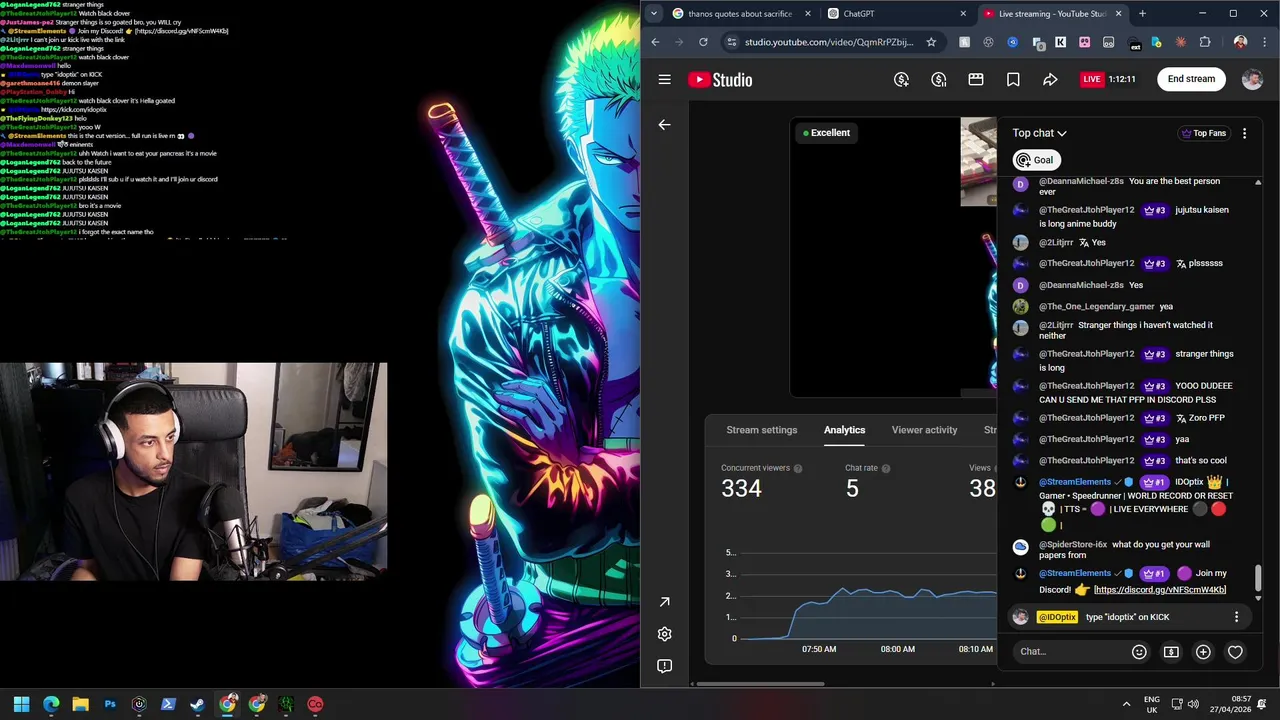Reload the page in Chrome
Image resolution: width=1280 pixels, height=720 pixels.
pos(703,42)
